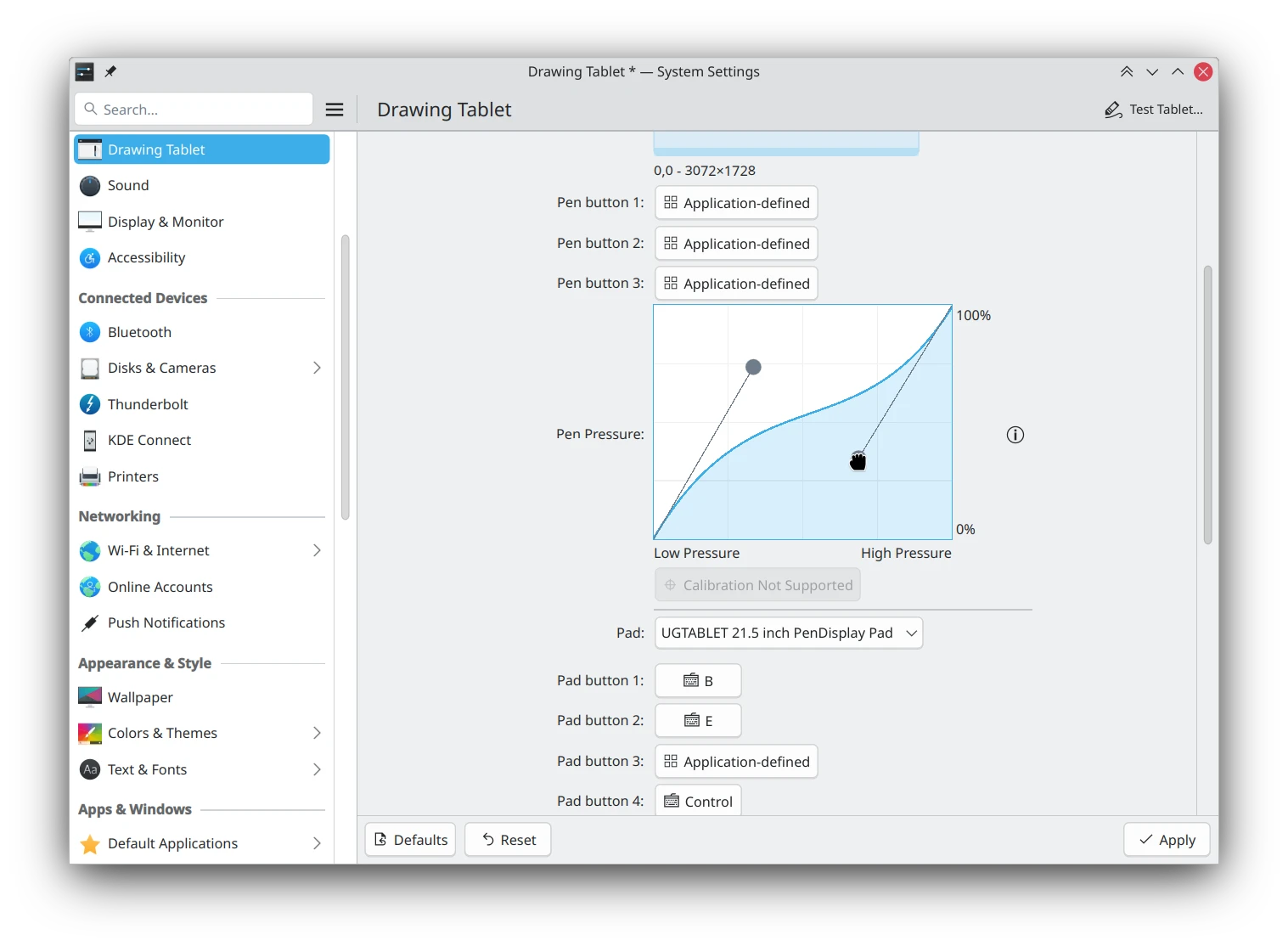
Task: Grab upper pressure curve control handle
Action: pyautogui.click(x=753, y=367)
